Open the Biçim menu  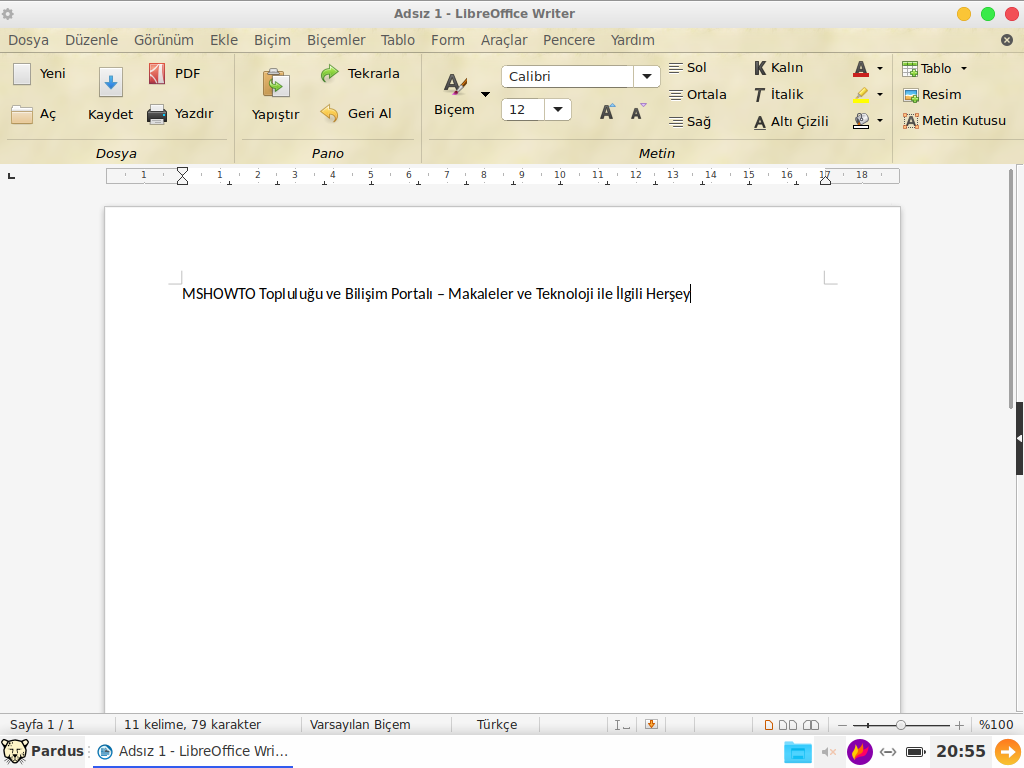tap(272, 40)
